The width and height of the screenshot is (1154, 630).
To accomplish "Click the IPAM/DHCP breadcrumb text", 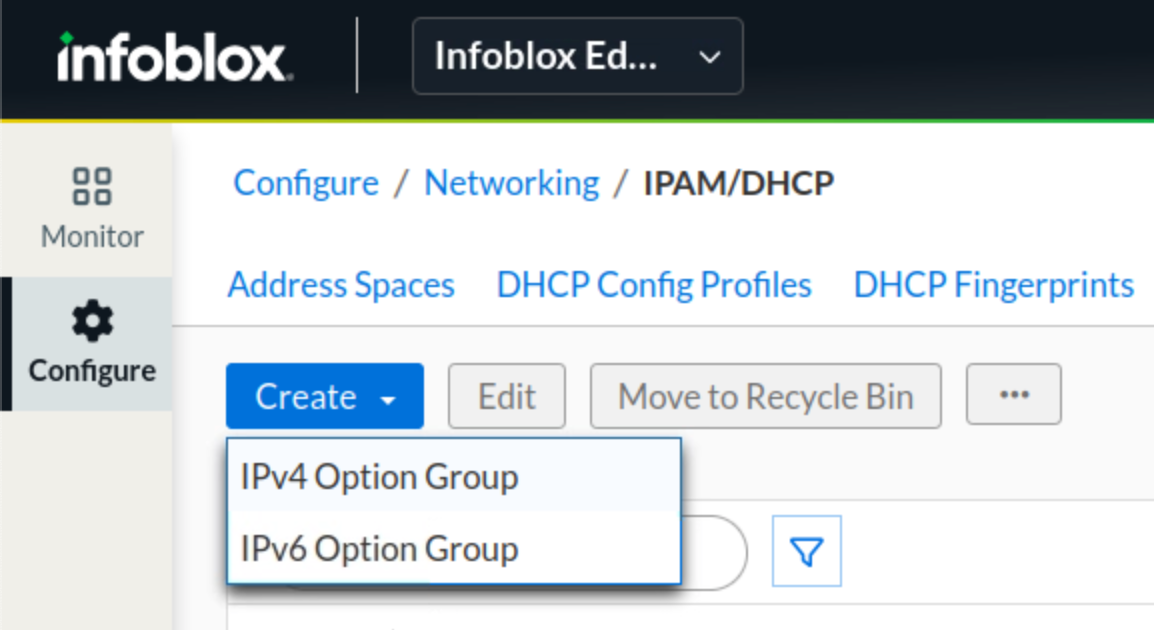I will pos(738,183).
